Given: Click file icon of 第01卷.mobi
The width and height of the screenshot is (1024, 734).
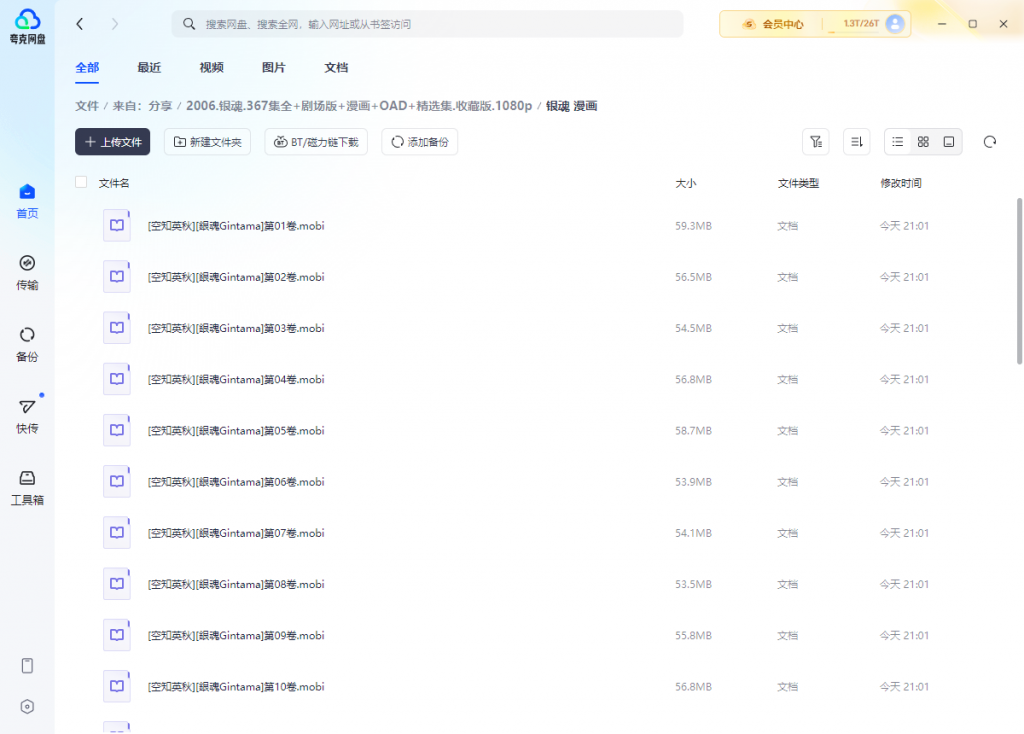Looking at the screenshot, I should (117, 225).
